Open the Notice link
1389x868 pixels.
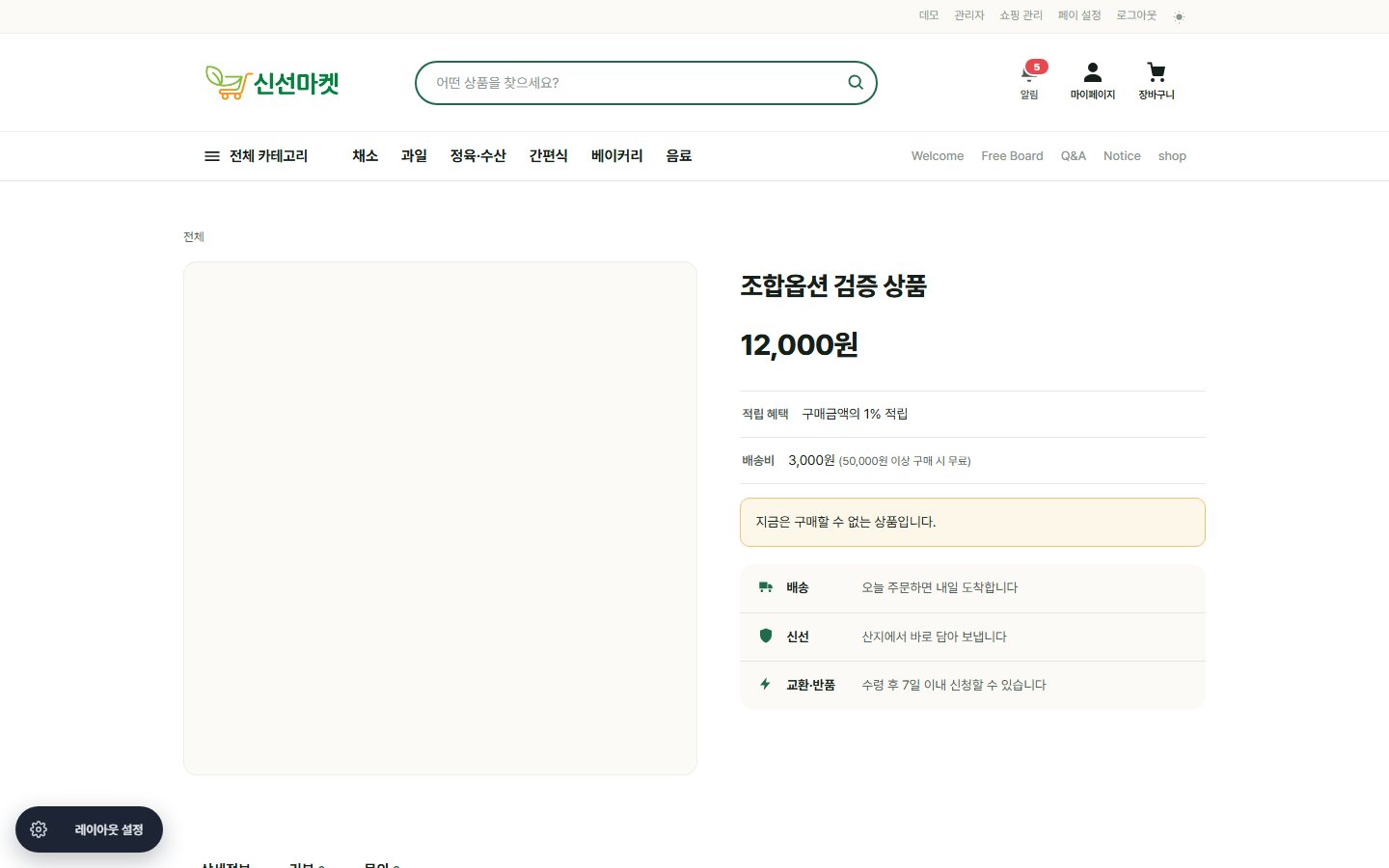1122,156
